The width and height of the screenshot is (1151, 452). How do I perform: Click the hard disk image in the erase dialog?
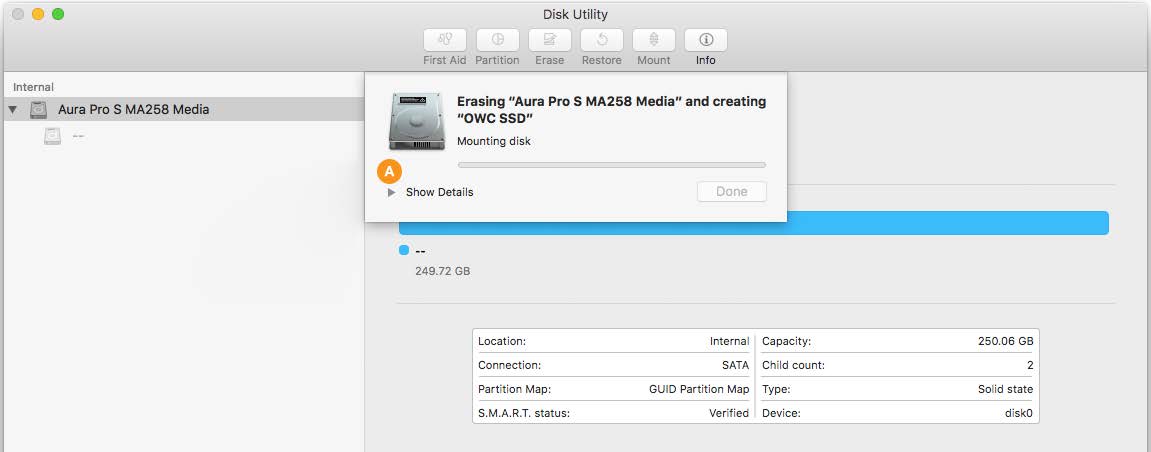point(417,122)
